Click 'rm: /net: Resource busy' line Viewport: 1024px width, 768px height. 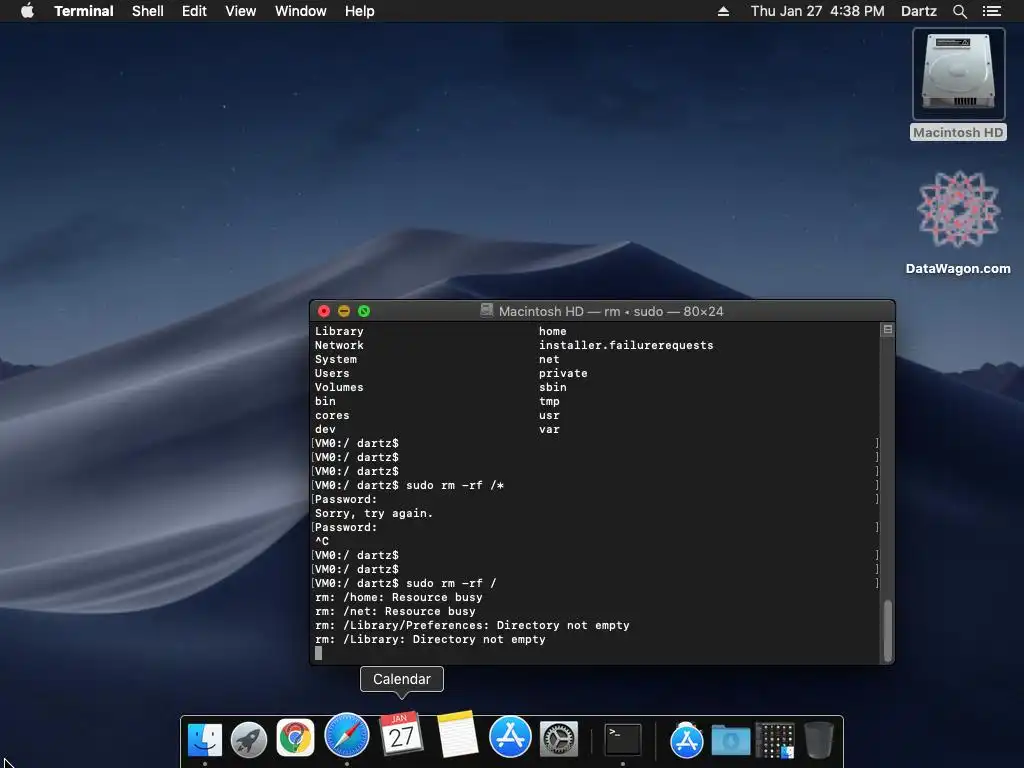[x=395, y=611]
